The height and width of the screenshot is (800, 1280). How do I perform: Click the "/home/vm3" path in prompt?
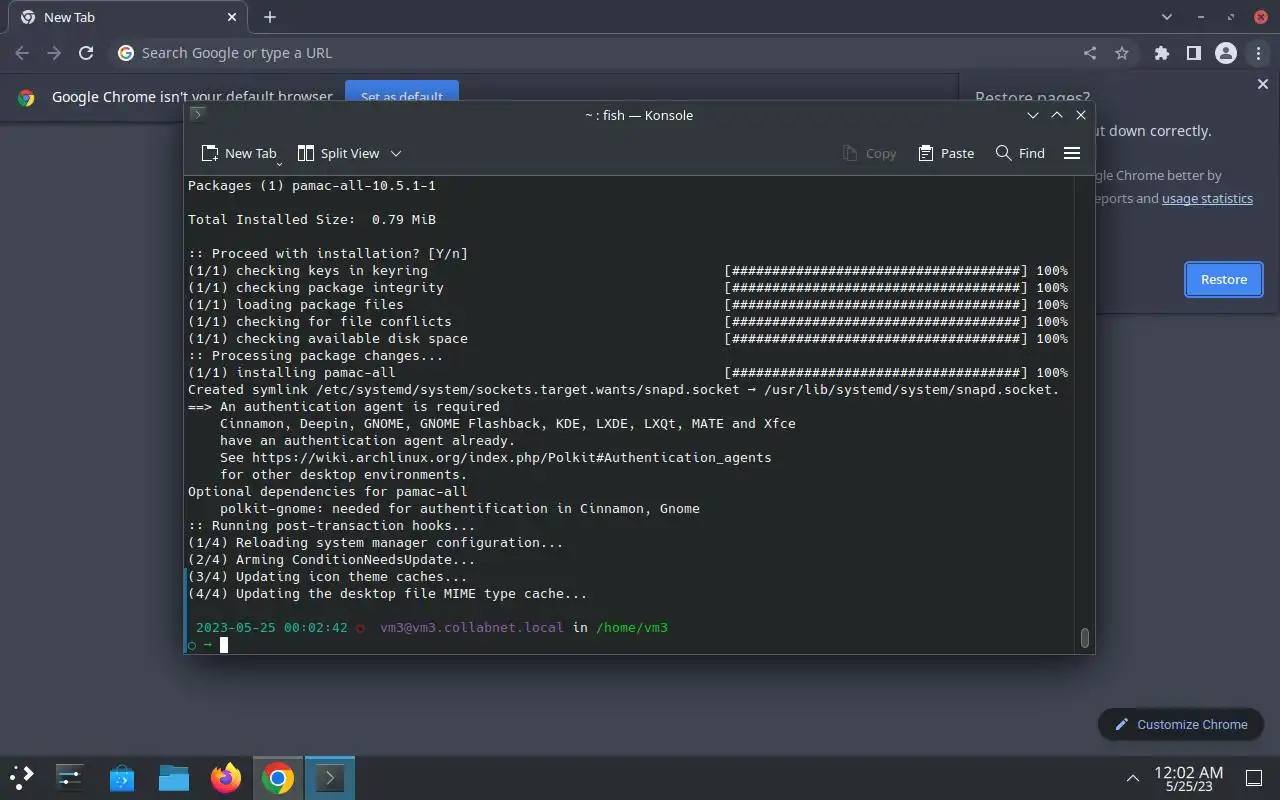tap(632, 627)
